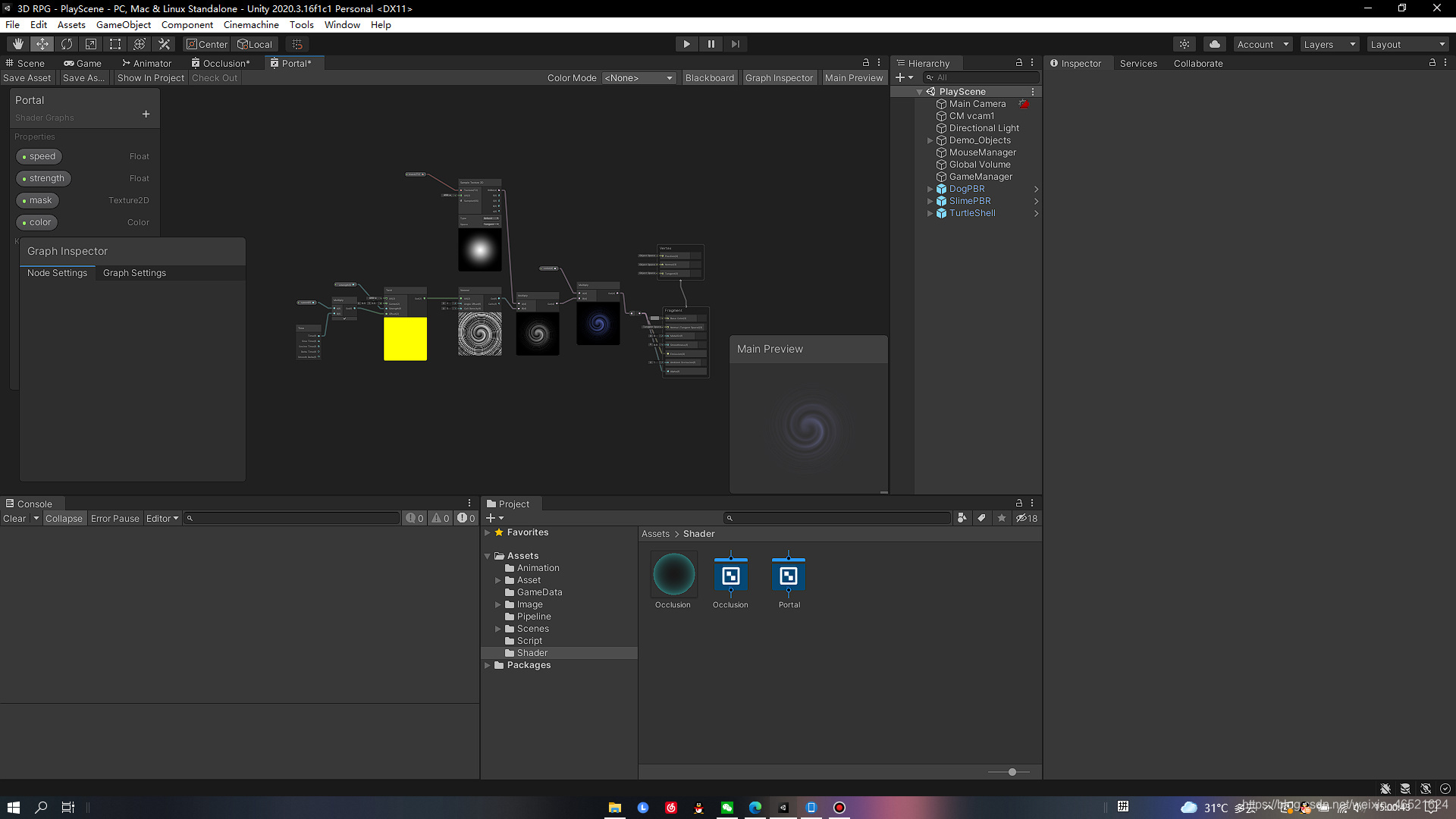
Task: Toggle Graph Inspector panel visibility
Action: coord(778,77)
